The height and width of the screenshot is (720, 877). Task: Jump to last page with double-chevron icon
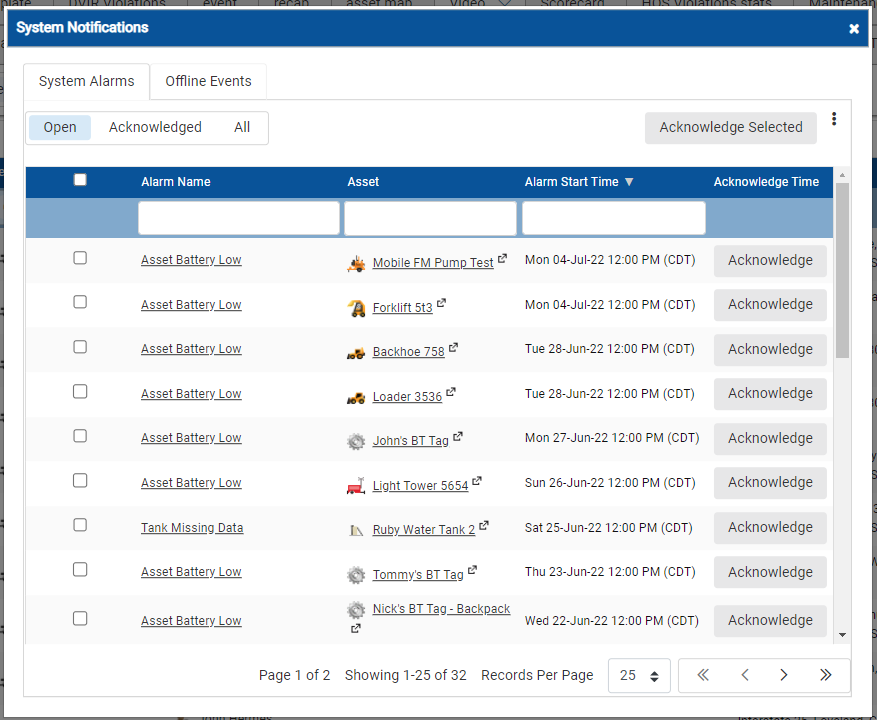(x=824, y=675)
